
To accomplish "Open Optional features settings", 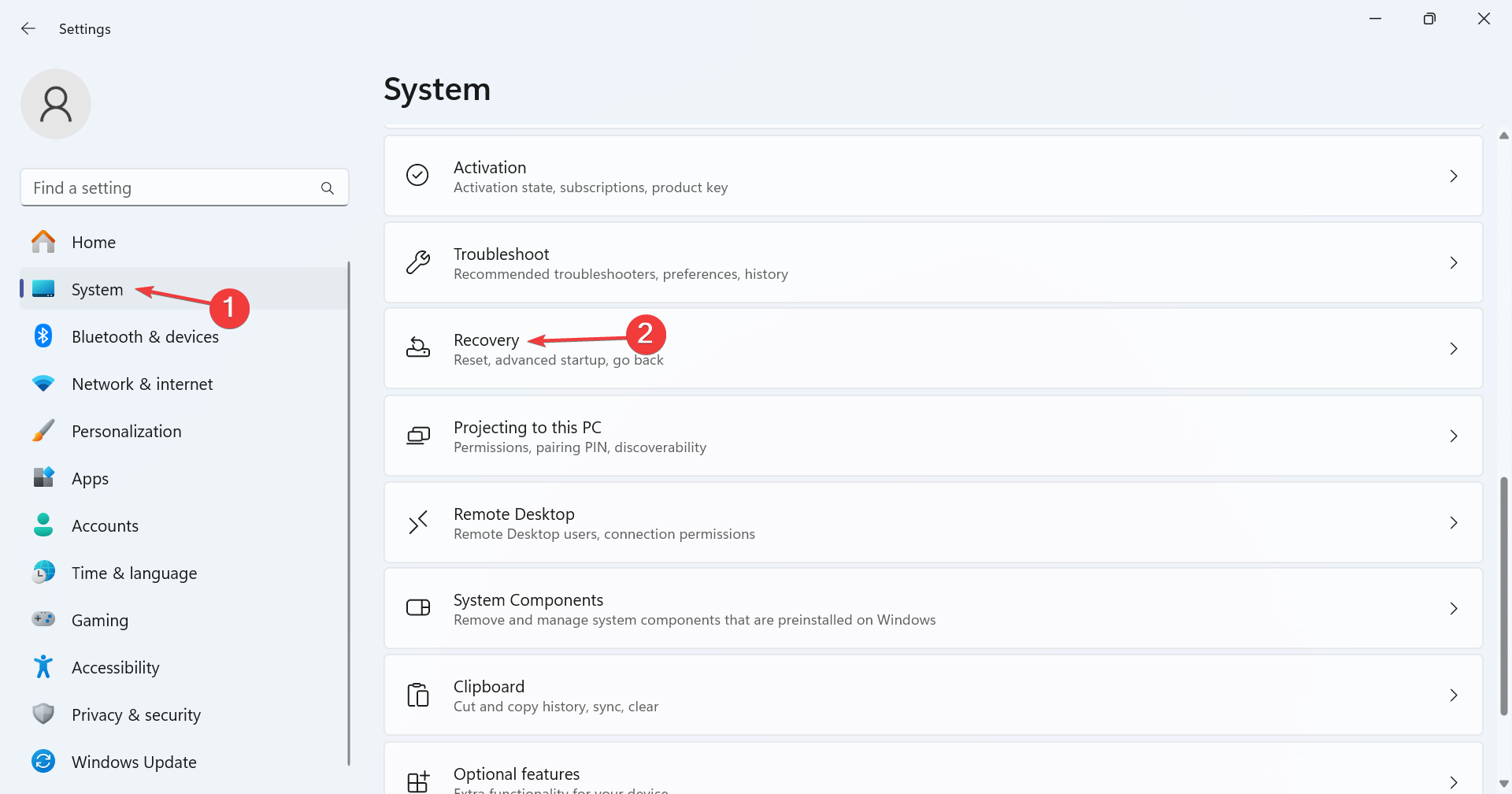I will pyautogui.click(x=517, y=774).
